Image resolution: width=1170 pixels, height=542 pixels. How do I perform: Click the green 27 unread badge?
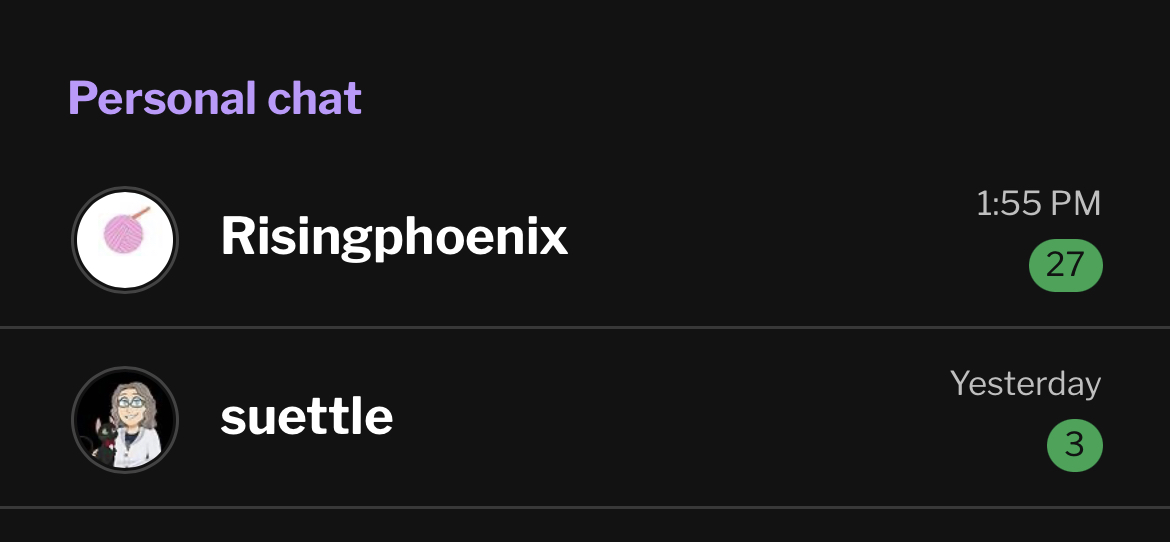1065,265
